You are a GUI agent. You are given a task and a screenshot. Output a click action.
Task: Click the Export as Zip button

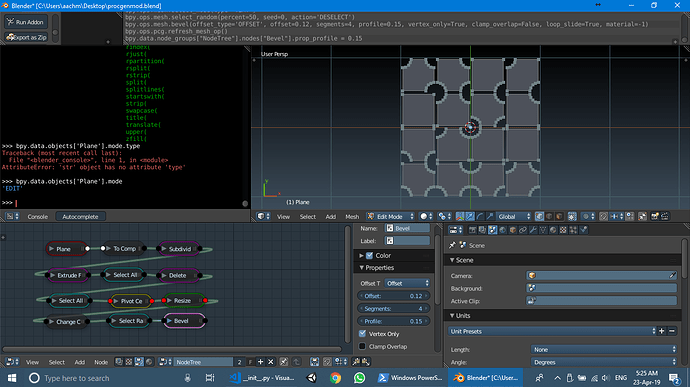[26, 37]
